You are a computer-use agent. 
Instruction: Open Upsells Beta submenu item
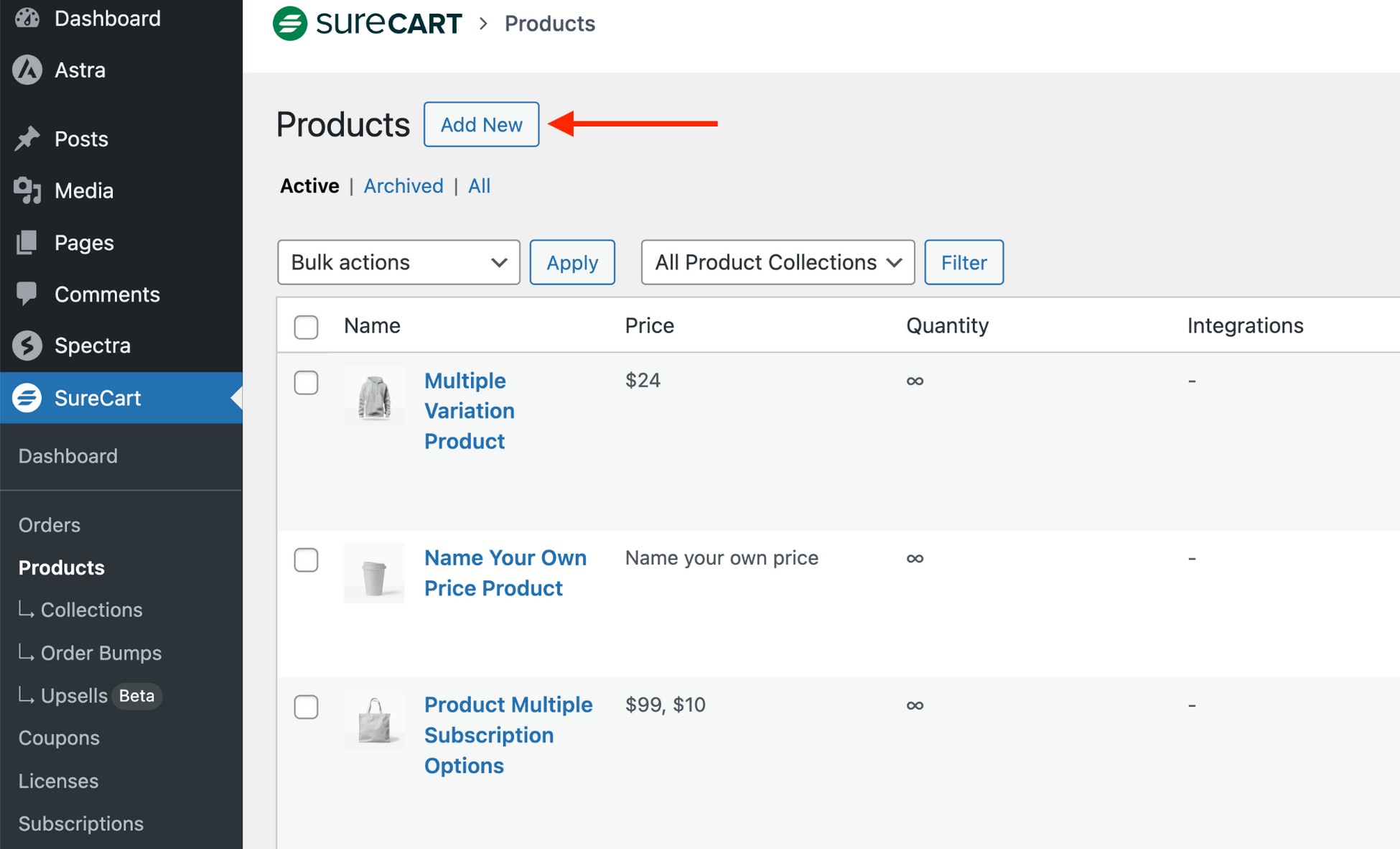click(x=90, y=696)
